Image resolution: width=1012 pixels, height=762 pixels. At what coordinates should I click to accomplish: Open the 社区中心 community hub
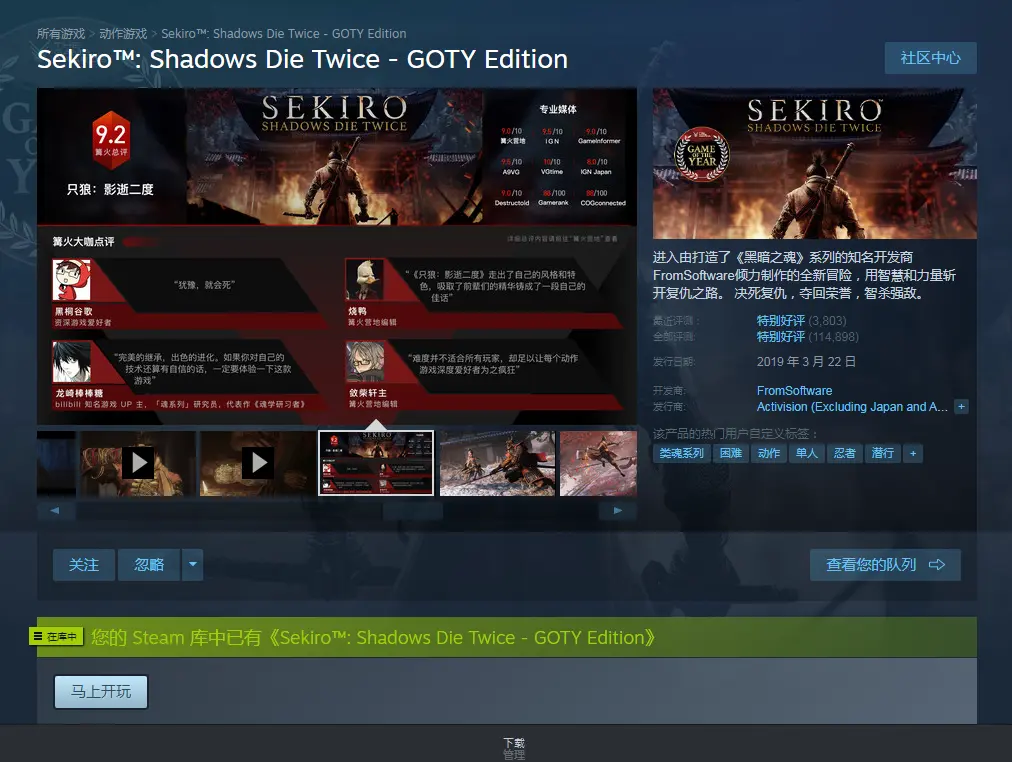point(930,58)
